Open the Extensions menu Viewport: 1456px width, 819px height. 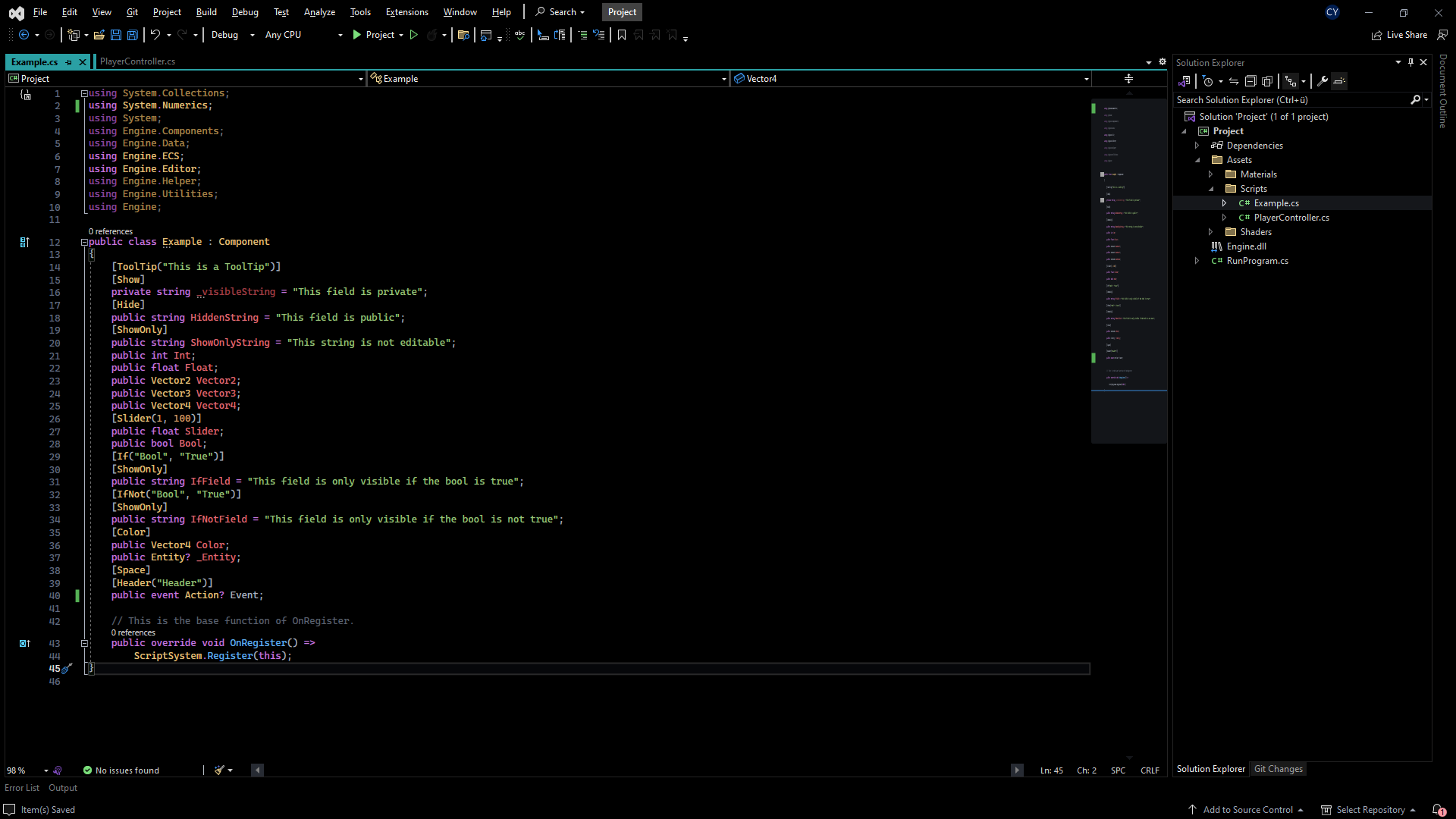point(406,12)
